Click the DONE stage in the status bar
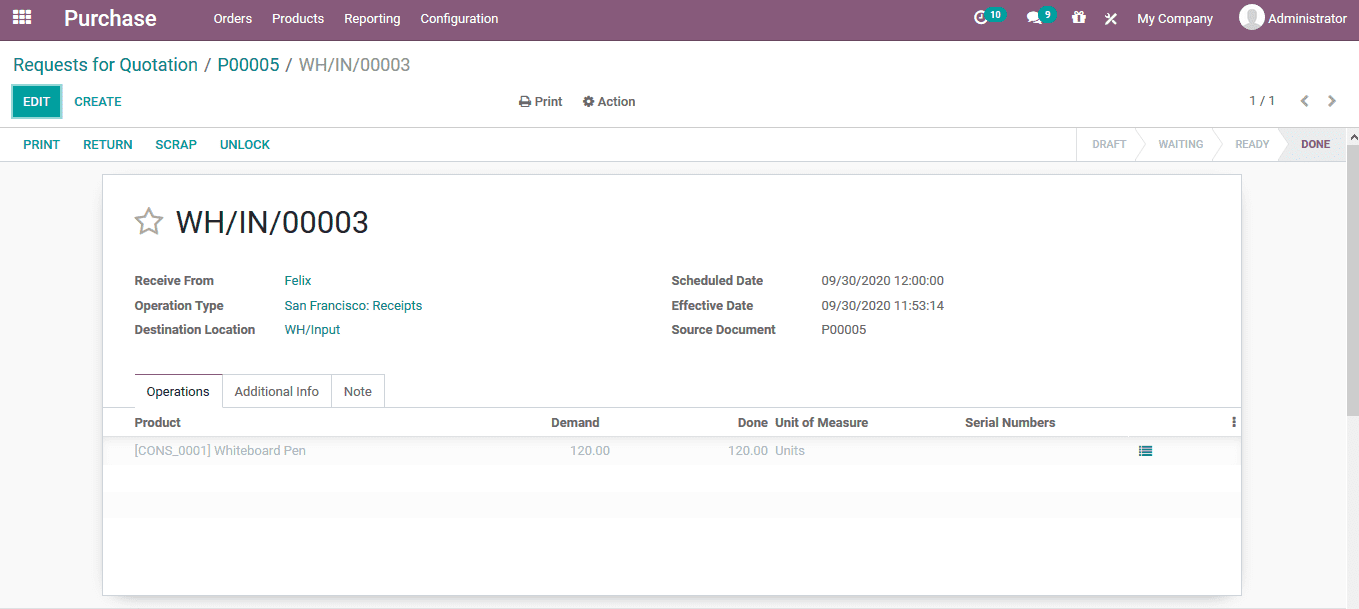This screenshot has height=609, width=1359. click(x=1315, y=144)
